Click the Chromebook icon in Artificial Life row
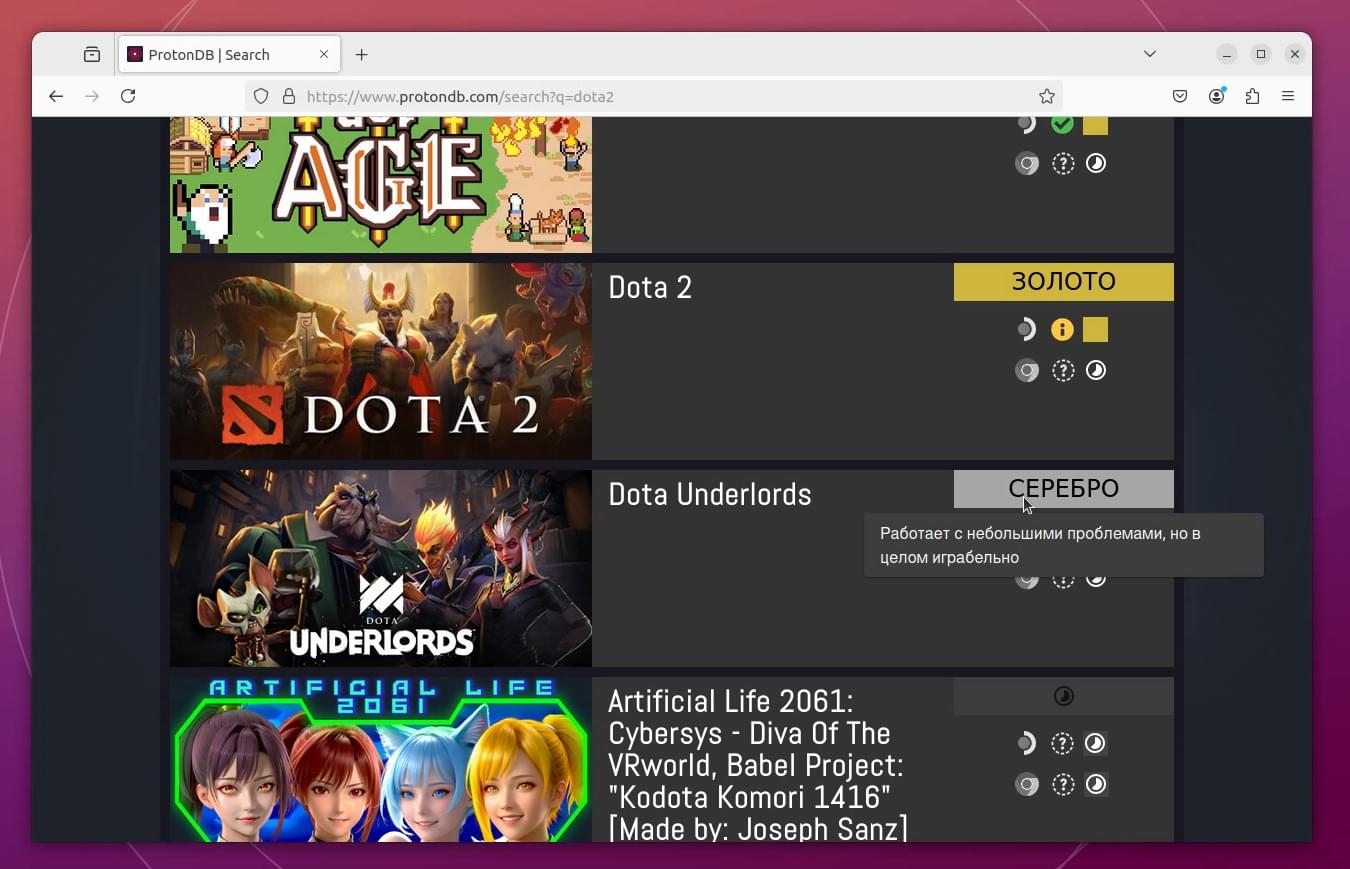This screenshot has height=869, width=1350. tap(1027, 785)
